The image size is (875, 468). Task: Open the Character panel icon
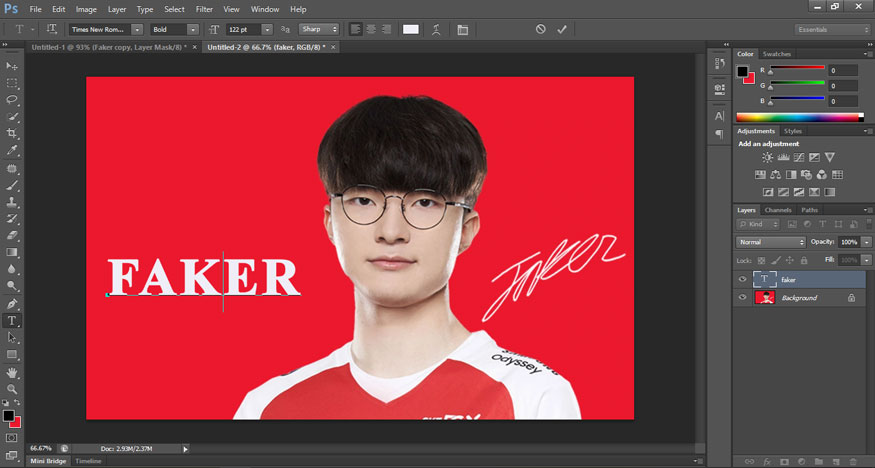click(719, 116)
